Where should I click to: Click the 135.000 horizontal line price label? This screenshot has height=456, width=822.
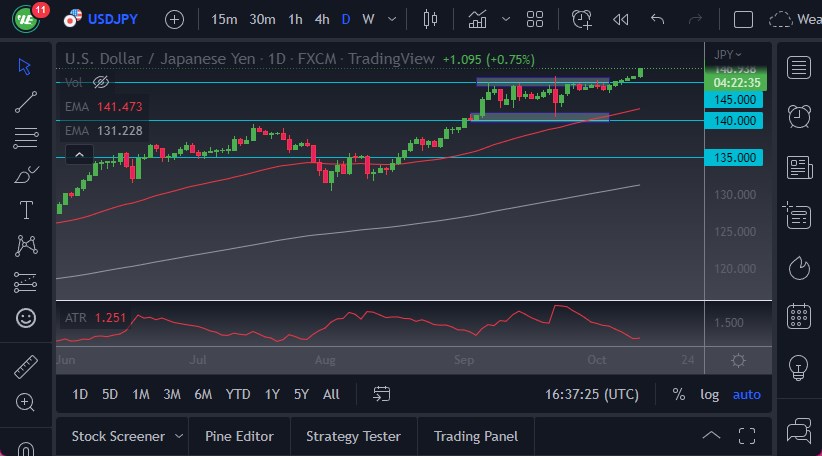[x=734, y=157]
